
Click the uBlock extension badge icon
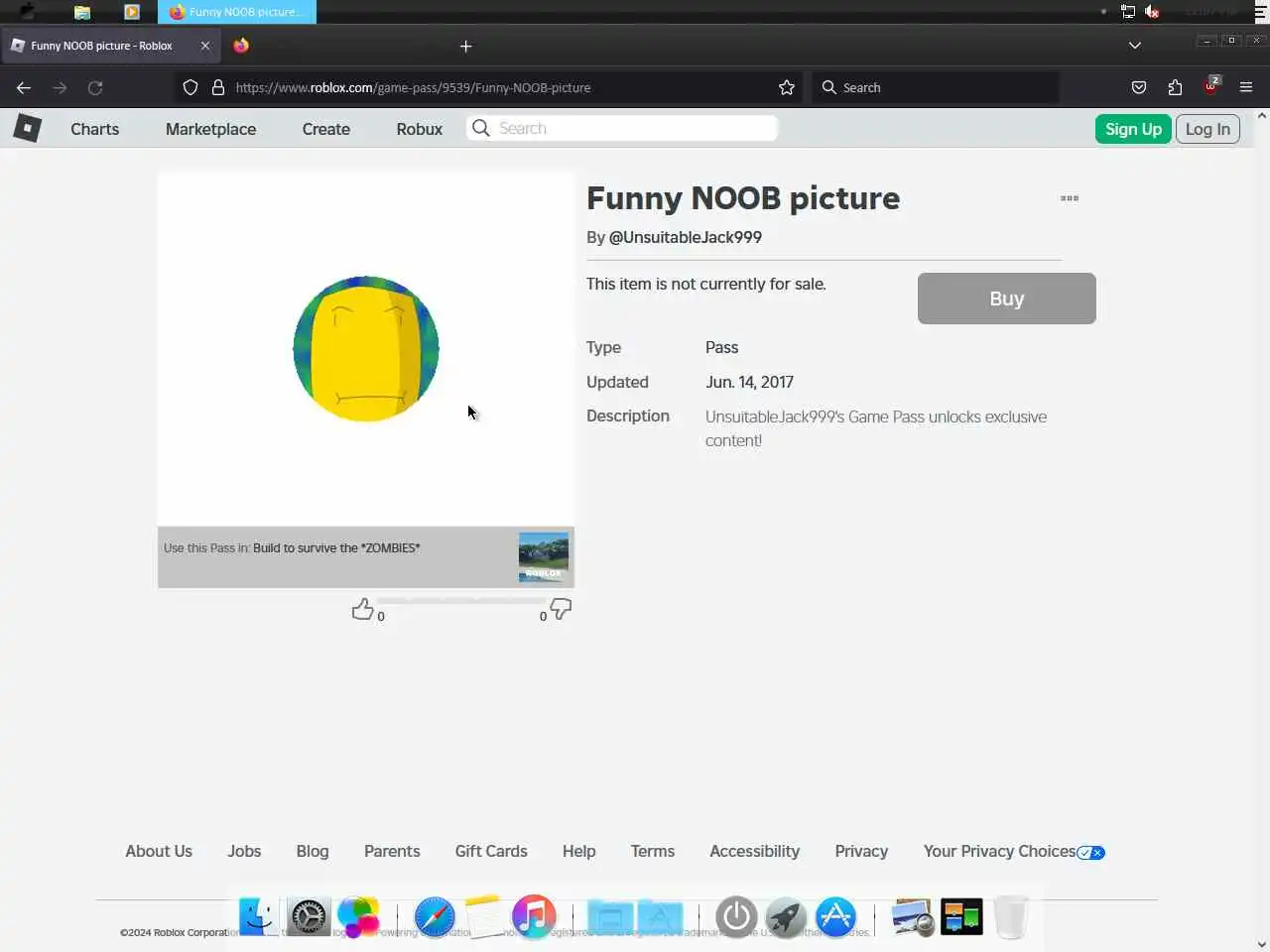(x=1211, y=85)
